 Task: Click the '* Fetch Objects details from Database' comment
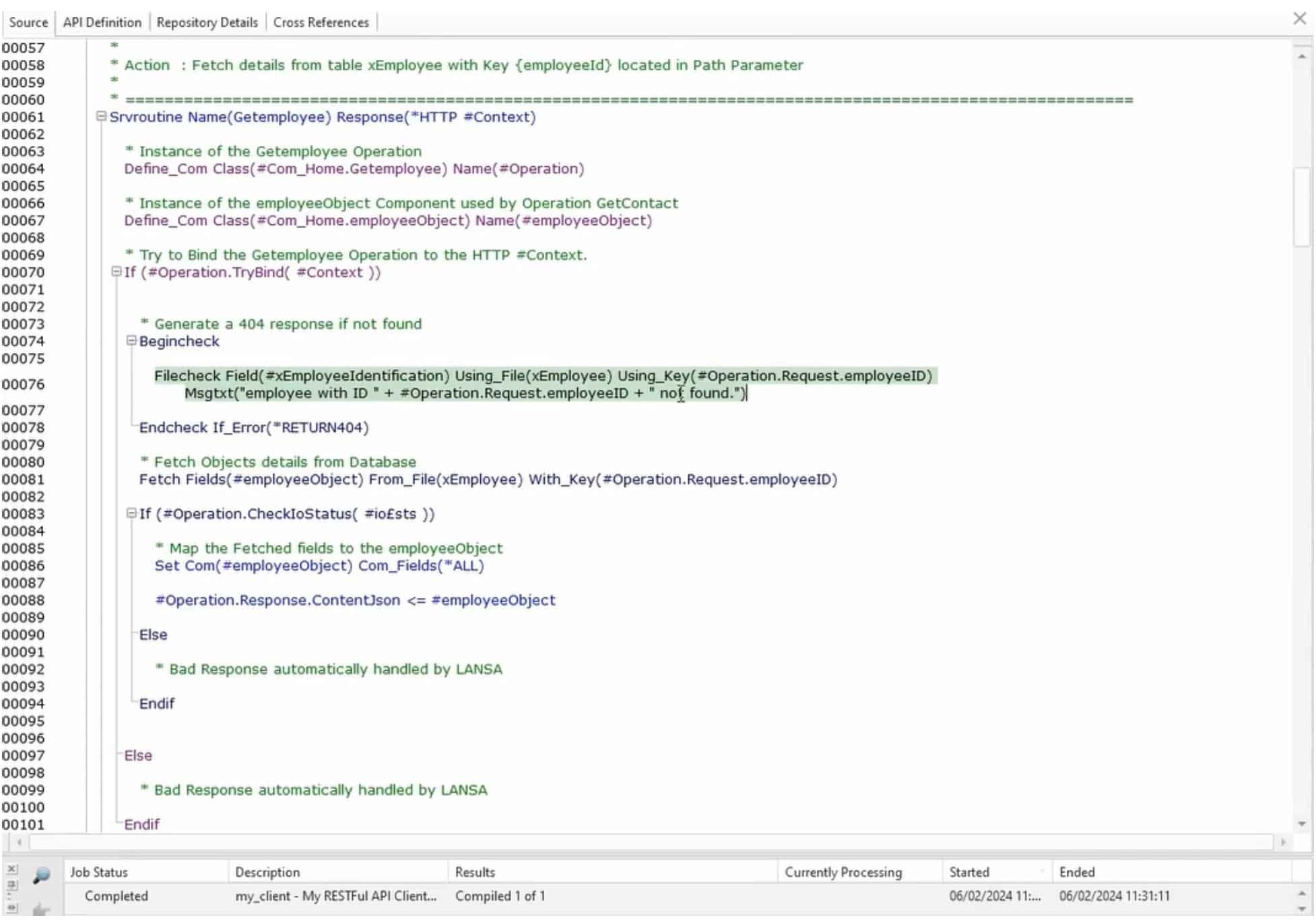(278, 462)
